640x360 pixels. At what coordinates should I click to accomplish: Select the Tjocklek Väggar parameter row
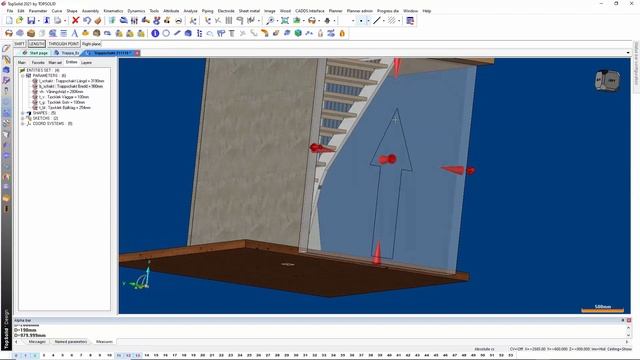pyautogui.click(x=61, y=97)
